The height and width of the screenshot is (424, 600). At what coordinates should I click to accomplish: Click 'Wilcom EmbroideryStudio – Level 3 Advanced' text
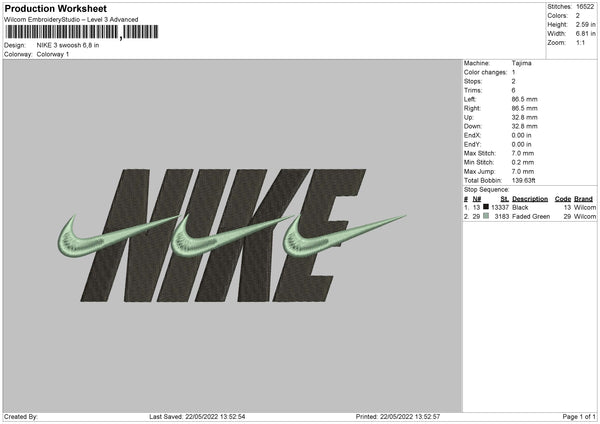(x=71, y=20)
